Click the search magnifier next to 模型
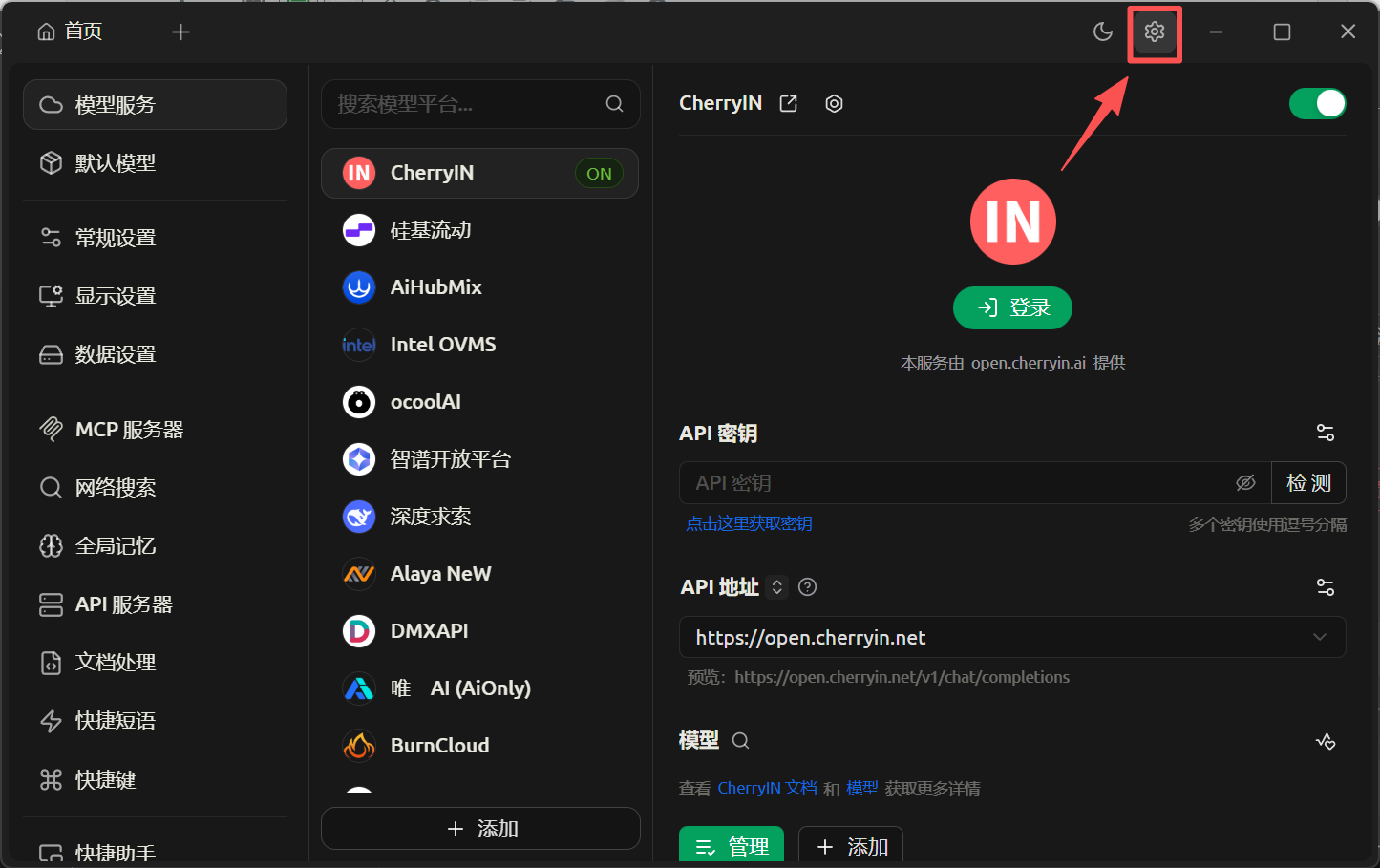 click(x=739, y=740)
